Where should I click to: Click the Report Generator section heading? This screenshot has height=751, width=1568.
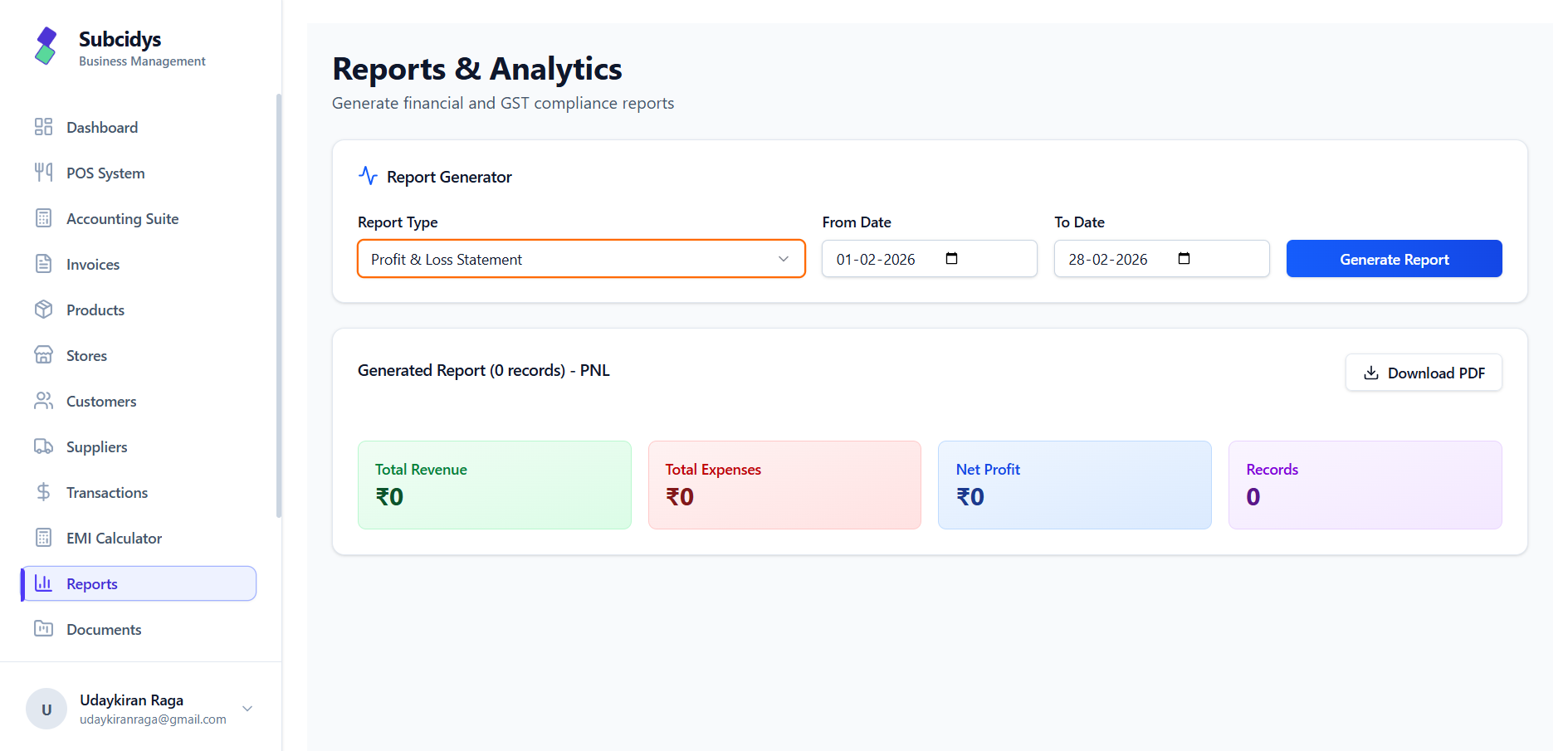[449, 177]
